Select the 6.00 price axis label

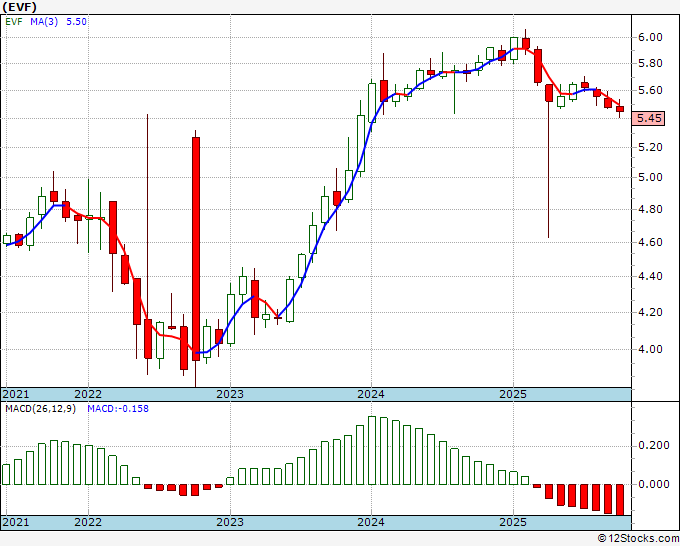pyautogui.click(x=650, y=37)
